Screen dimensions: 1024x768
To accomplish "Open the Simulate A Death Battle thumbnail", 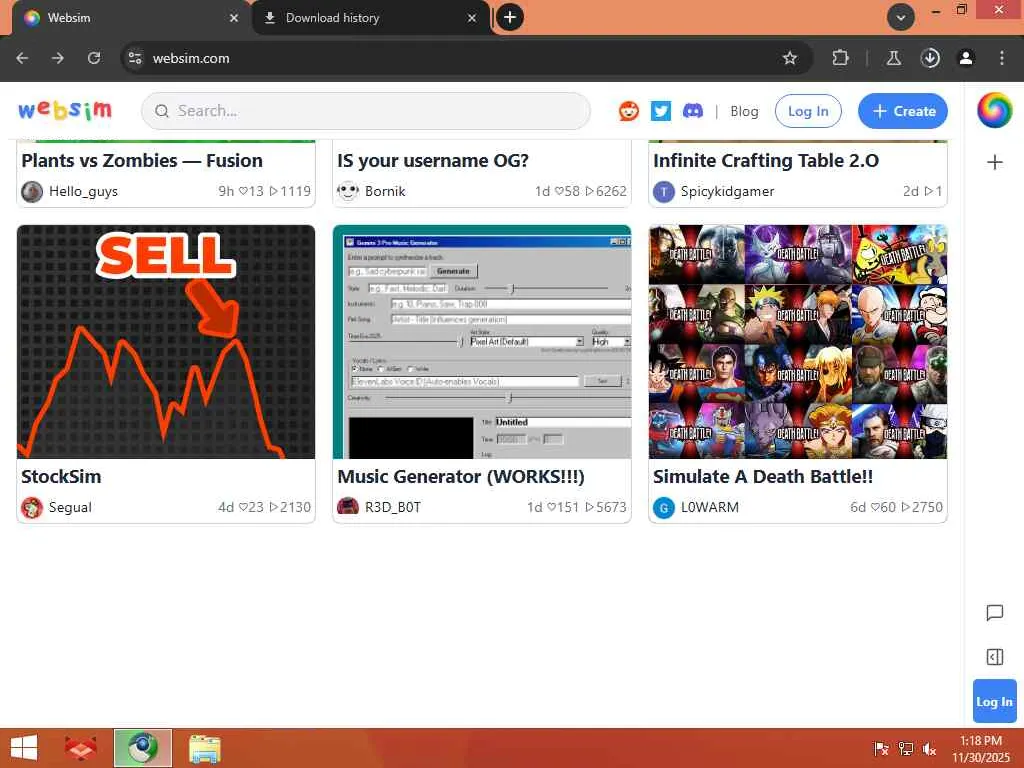I will (x=797, y=342).
